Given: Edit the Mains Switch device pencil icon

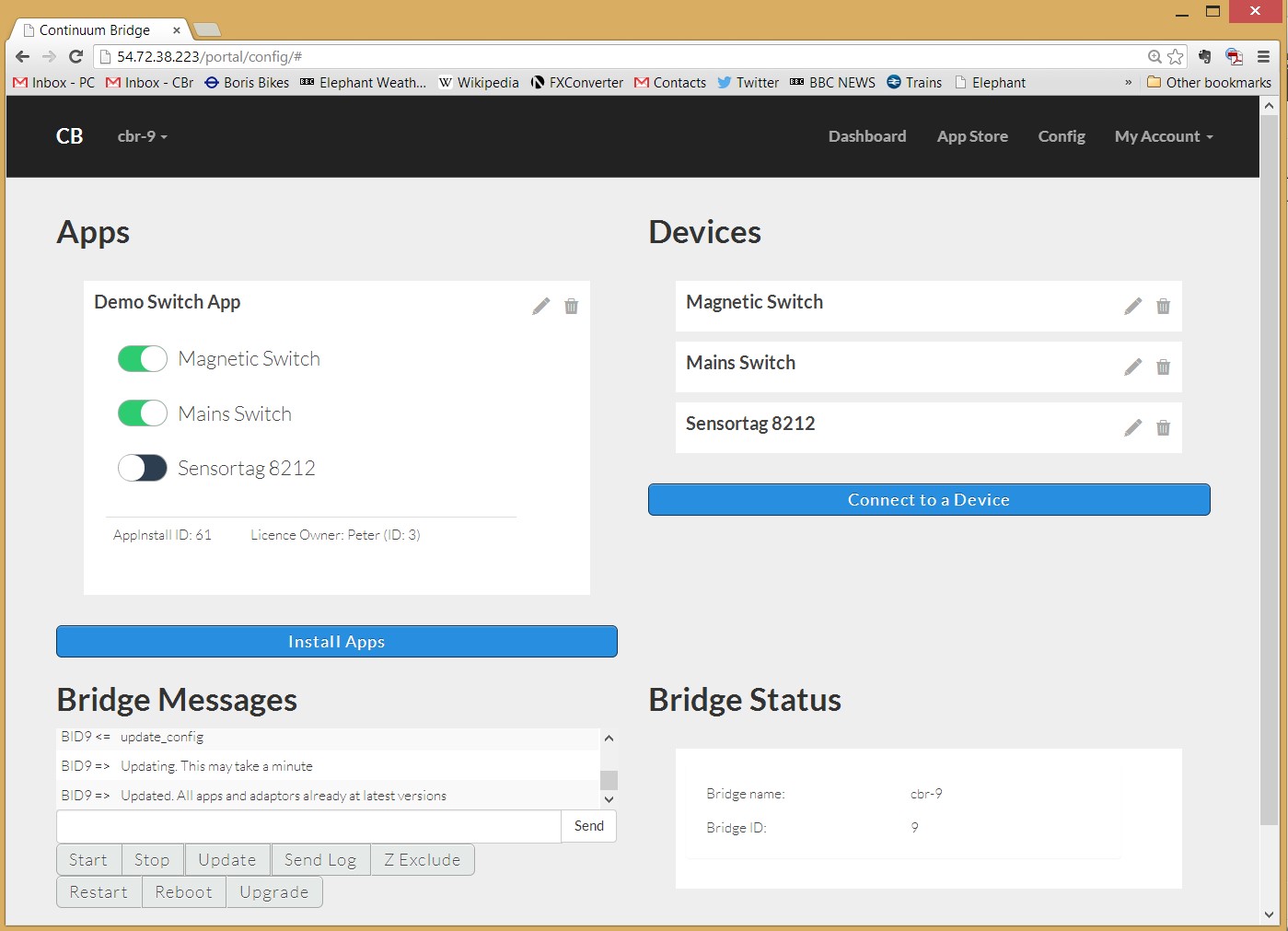Looking at the screenshot, I should tap(1133, 367).
